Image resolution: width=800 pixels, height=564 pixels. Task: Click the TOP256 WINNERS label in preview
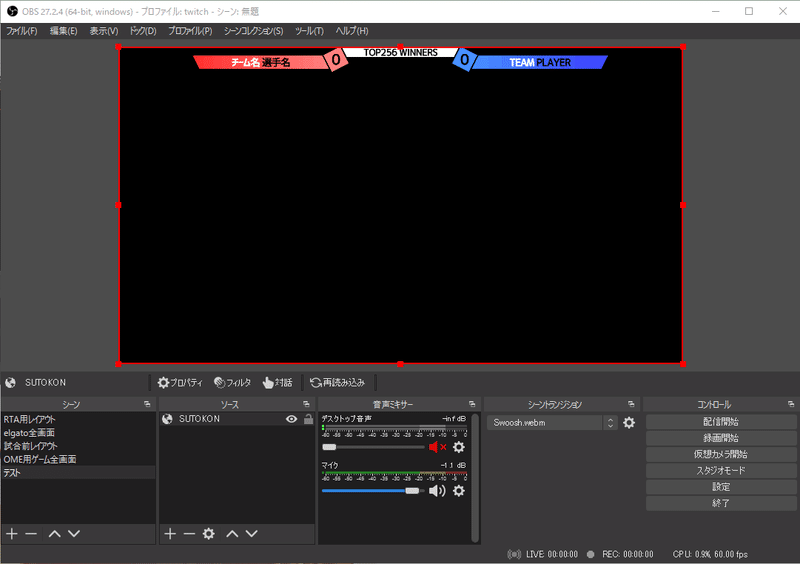(x=401, y=52)
